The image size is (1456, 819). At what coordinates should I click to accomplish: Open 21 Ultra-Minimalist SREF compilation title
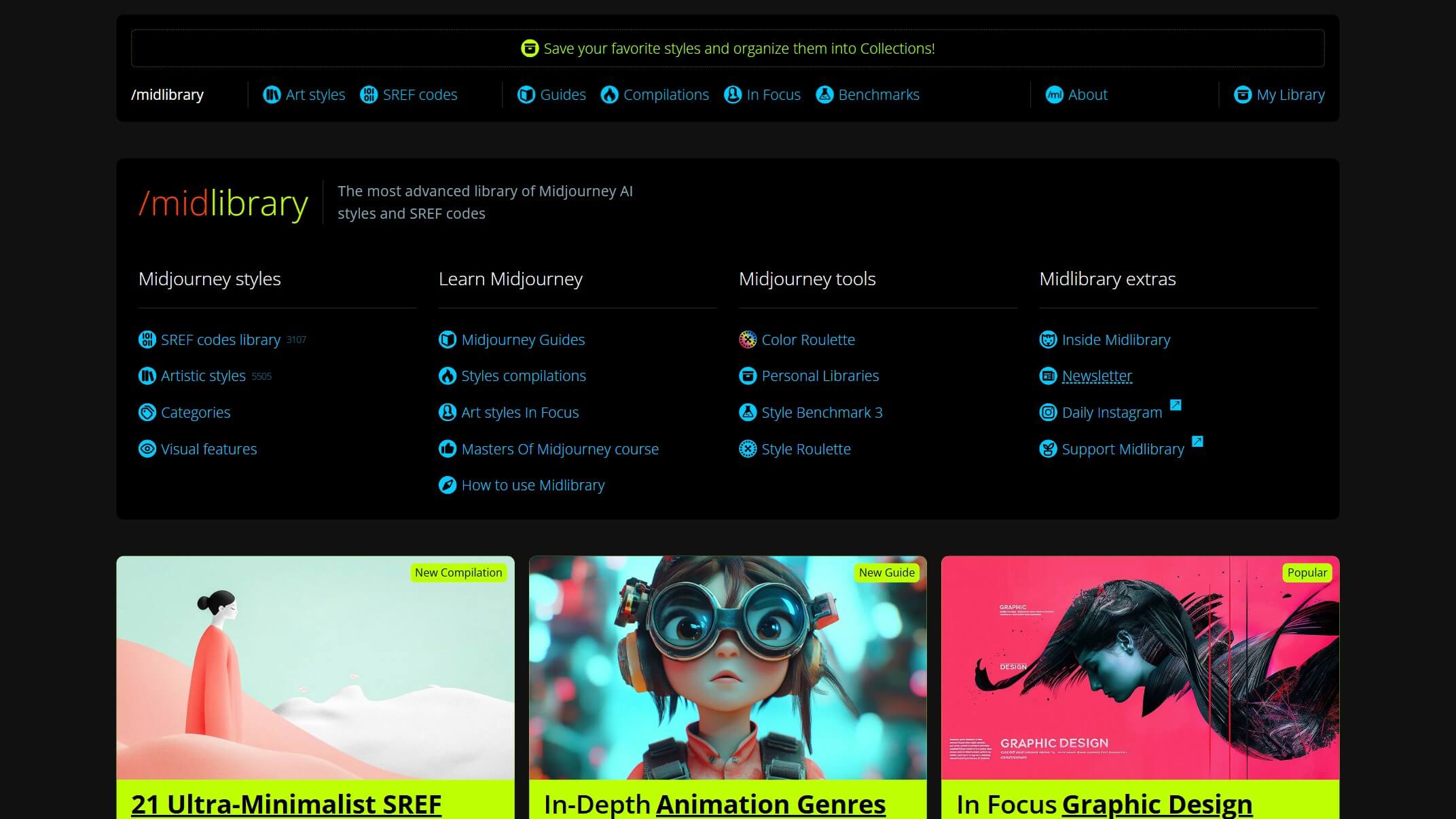tap(286, 804)
